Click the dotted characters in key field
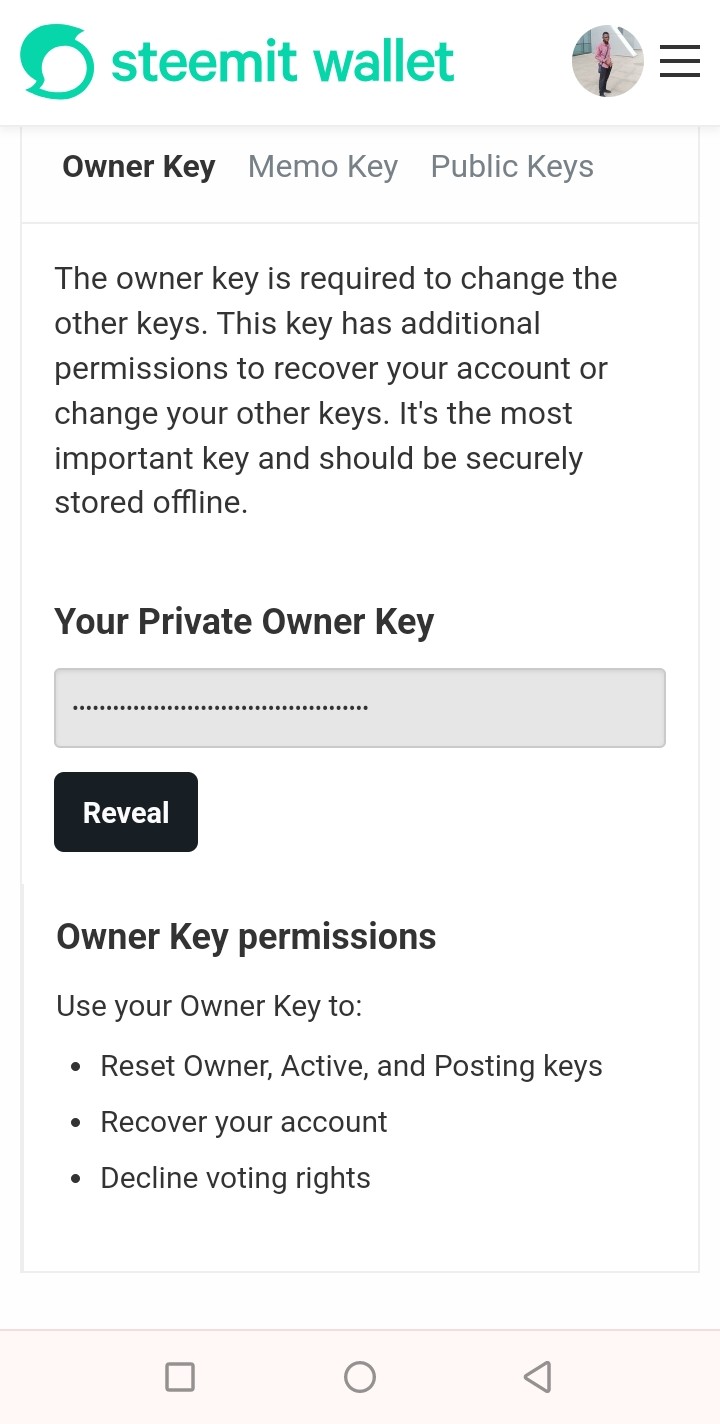The width and height of the screenshot is (720, 1424). [221, 708]
